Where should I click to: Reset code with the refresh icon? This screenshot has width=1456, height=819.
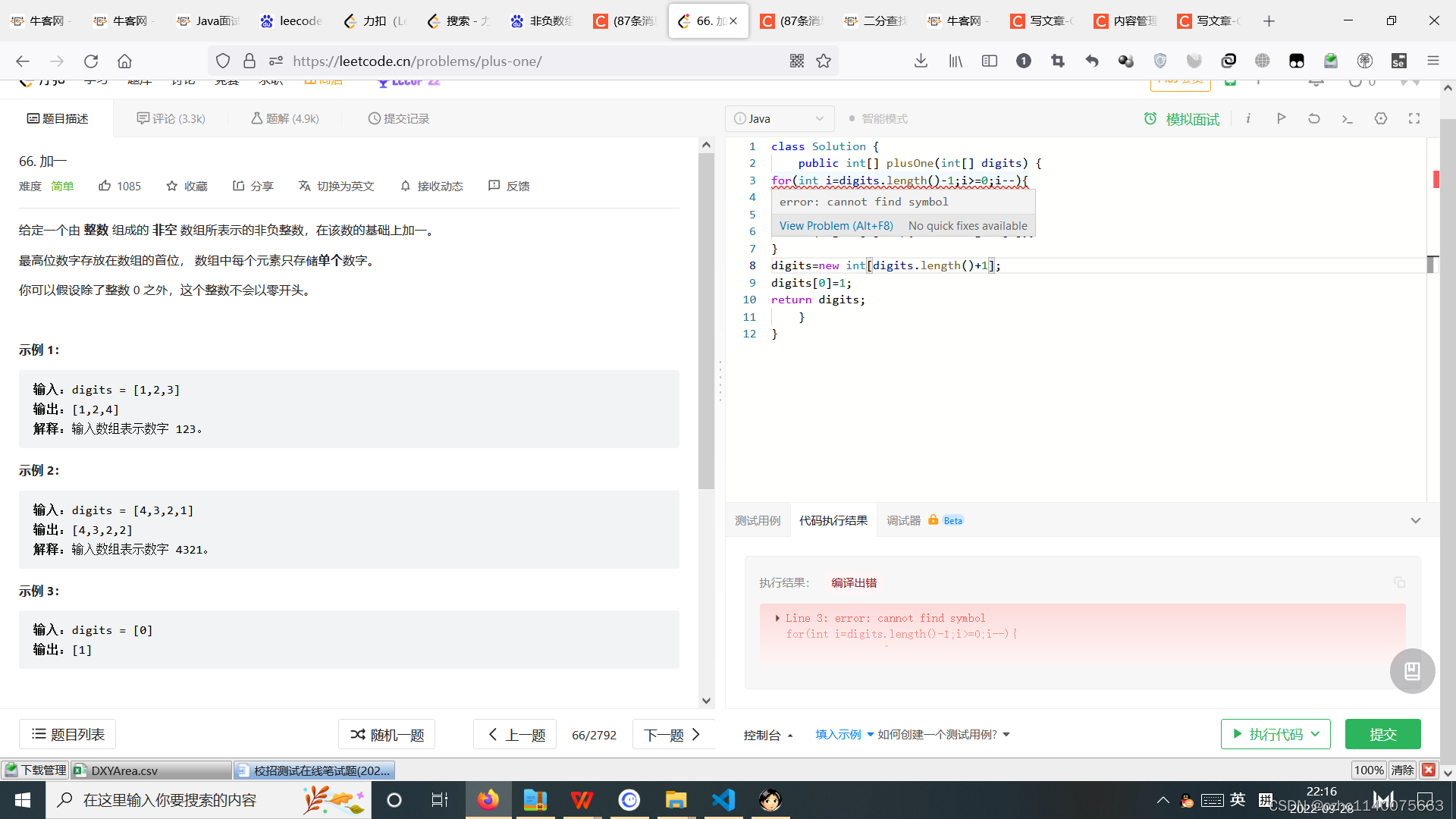click(1314, 118)
